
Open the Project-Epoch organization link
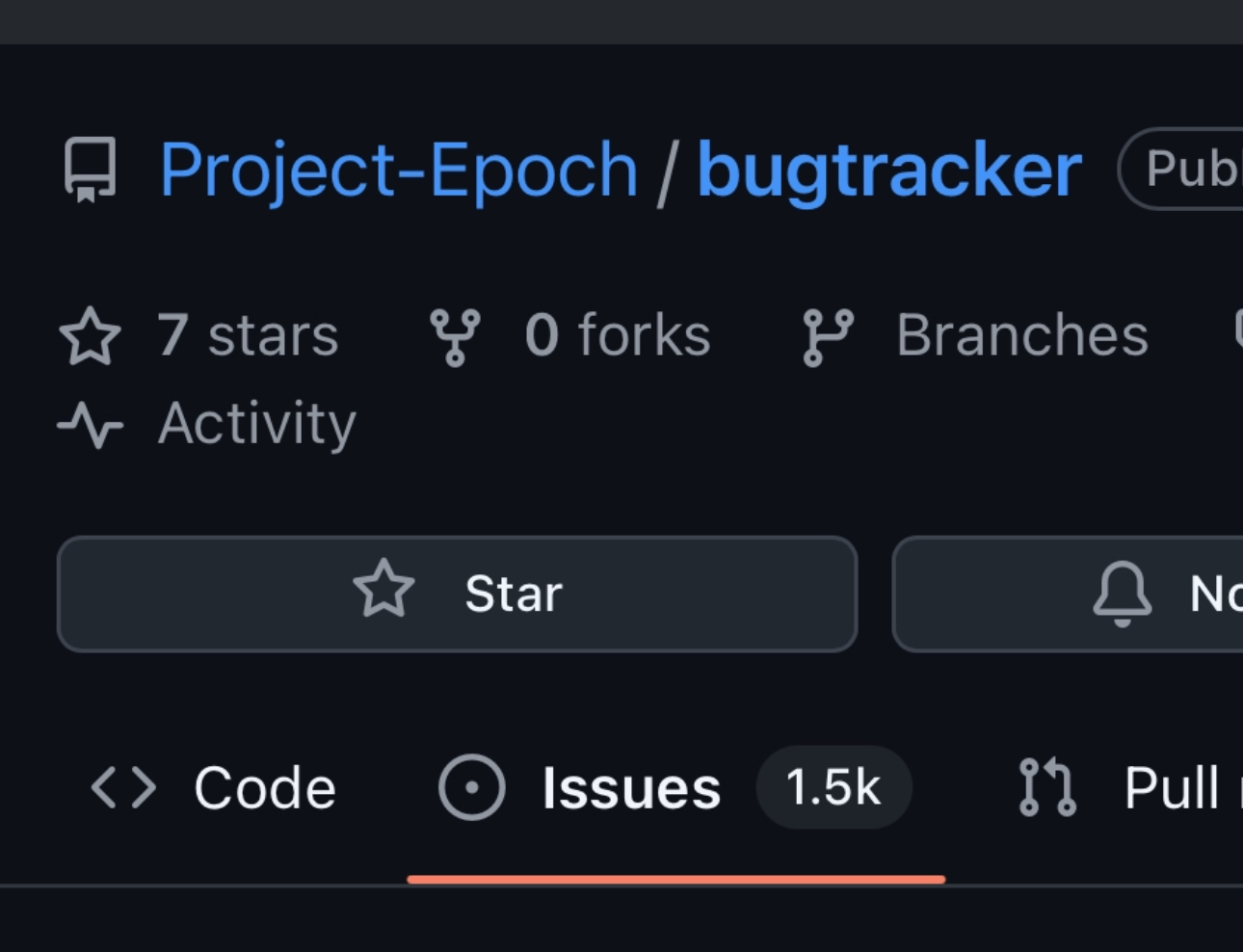(x=398, y=171)
